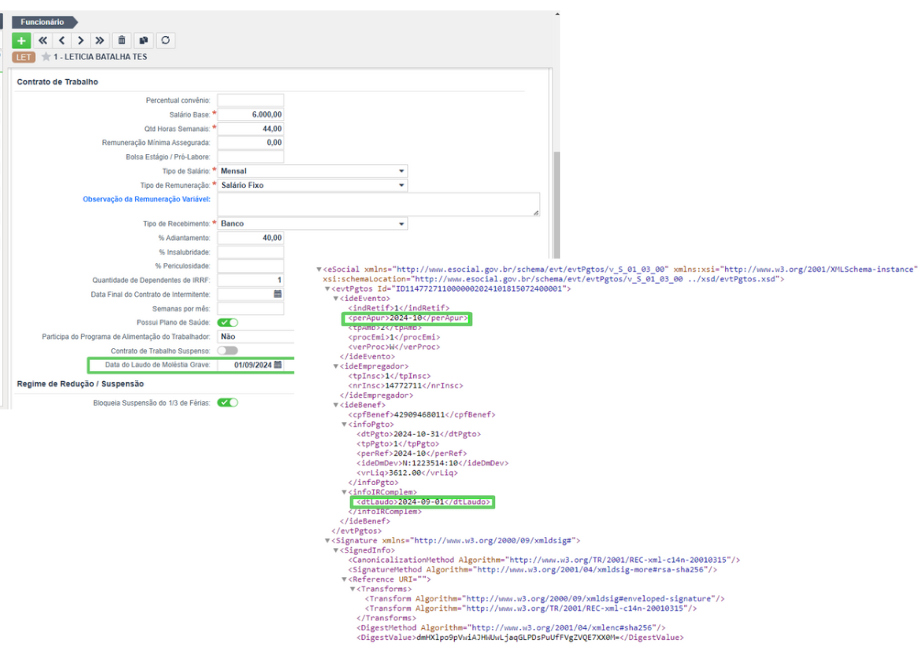Click the % Periculosidade input field
This screenshot has width=923, height=650.
tap(251, 266)
